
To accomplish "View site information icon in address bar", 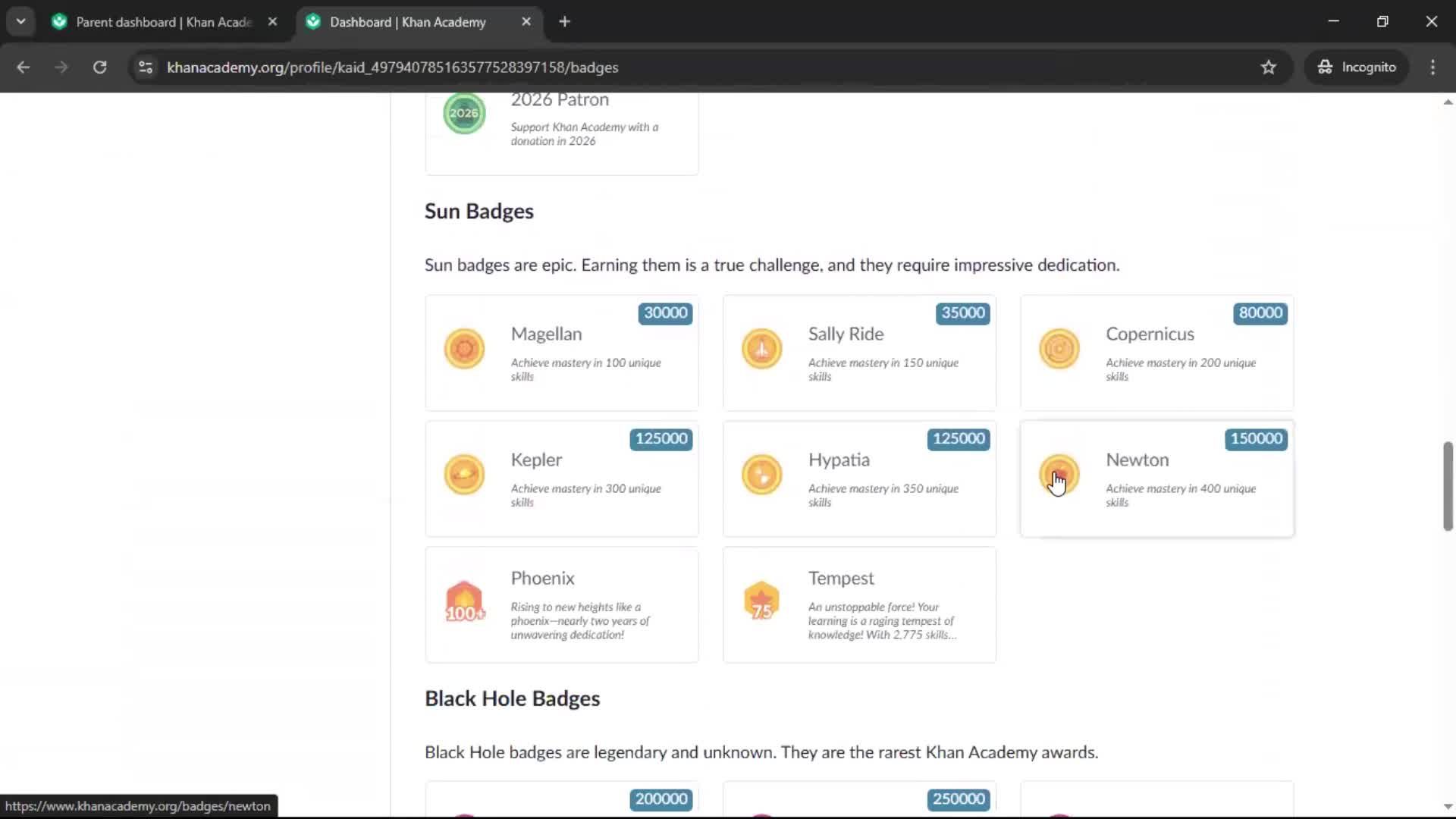I will (146, 67).
